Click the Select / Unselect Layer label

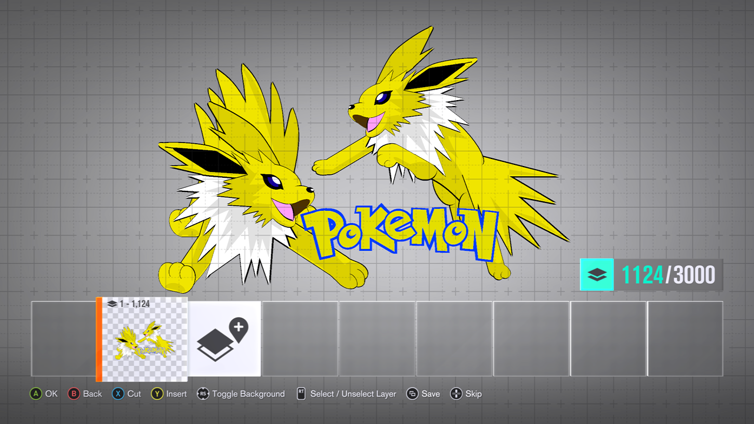pos(353,394)
